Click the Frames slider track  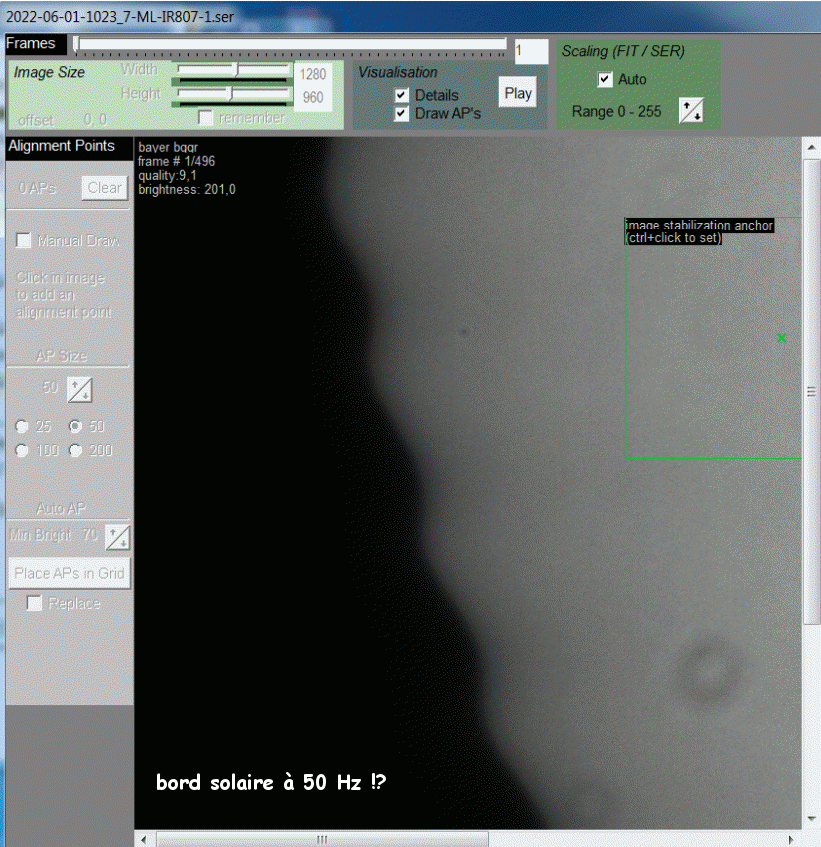tap(290, 44)
